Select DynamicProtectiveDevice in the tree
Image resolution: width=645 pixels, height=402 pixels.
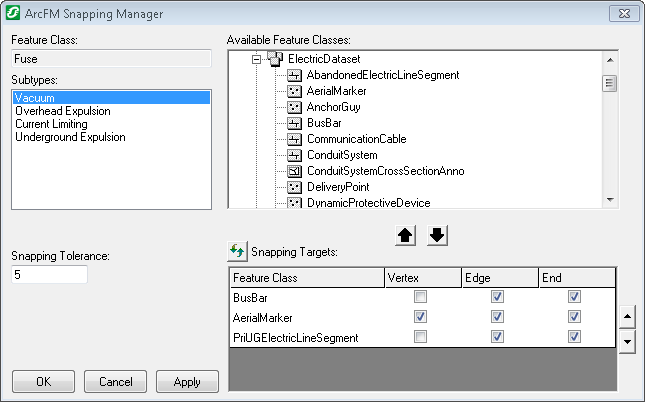[x=368, y=202]
